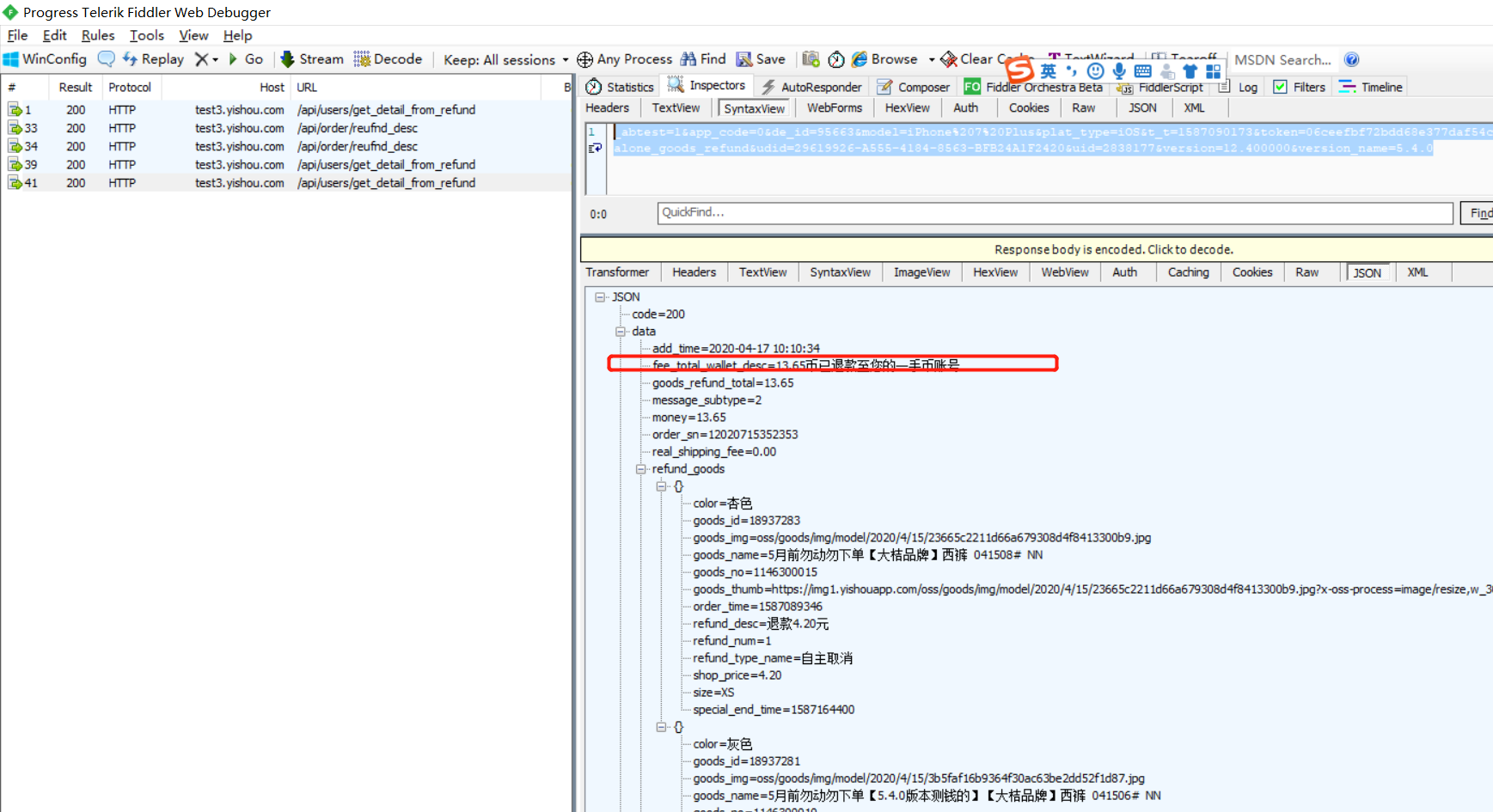Open WinConfig from the toolbar
The height and width of the screenshot is (812, 1493).
tap(45, 59)
